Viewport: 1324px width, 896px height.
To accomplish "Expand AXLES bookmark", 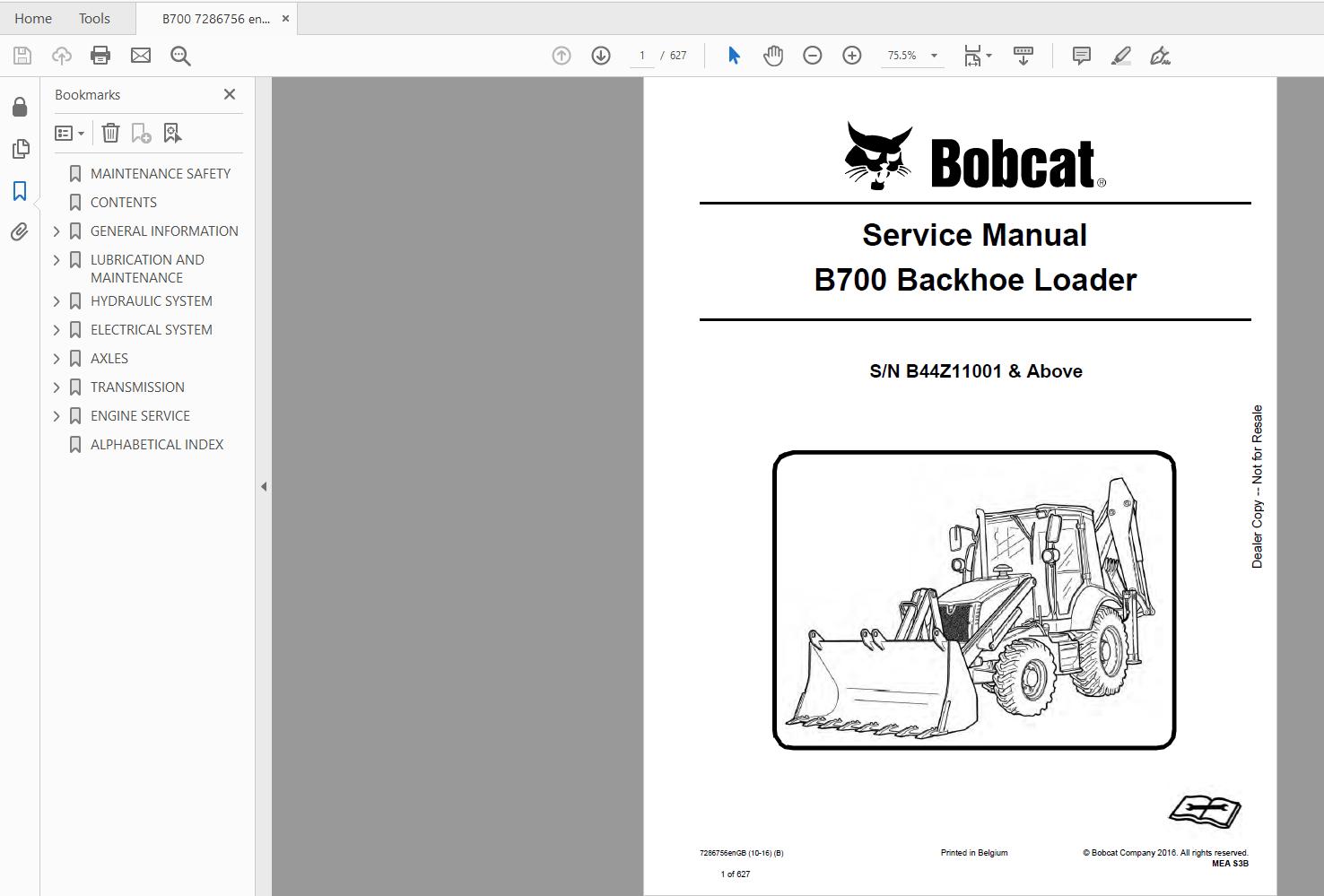I will [x=57, y=359].
